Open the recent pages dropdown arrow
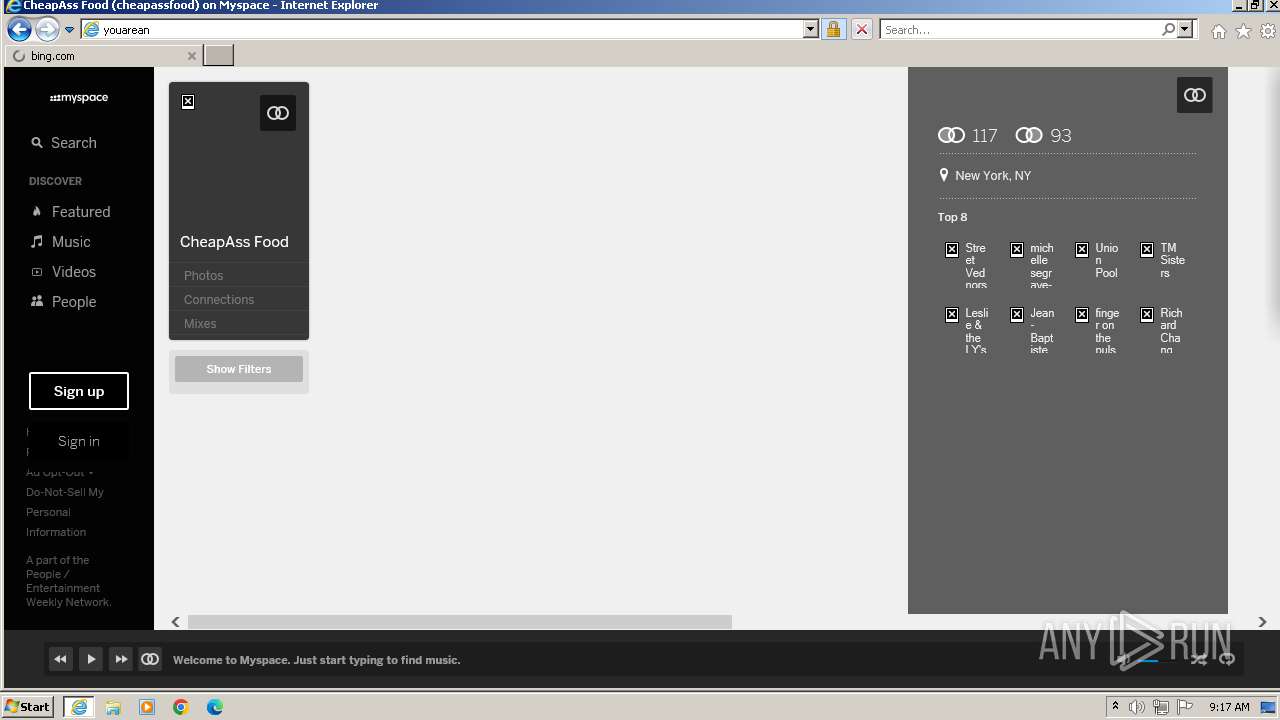Viewport: 1280px width, 720px height. tap(69, 30)
